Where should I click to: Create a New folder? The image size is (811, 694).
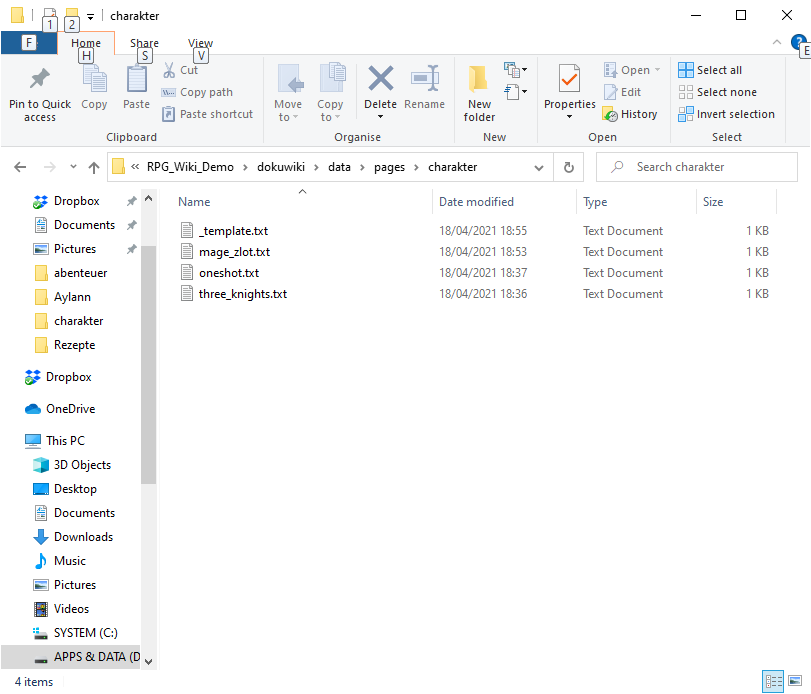tap(479, 93)
